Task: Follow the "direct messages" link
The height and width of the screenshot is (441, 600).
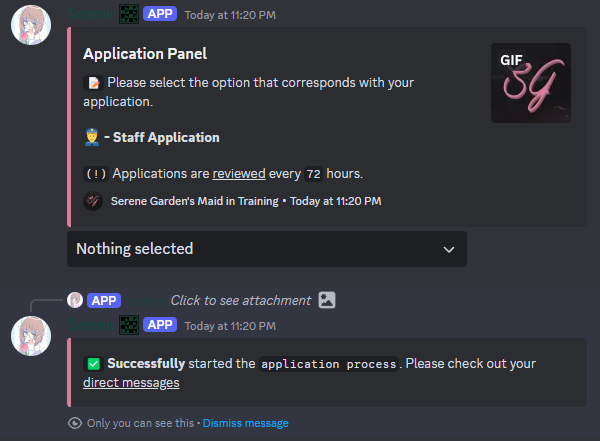Action: 131,382
